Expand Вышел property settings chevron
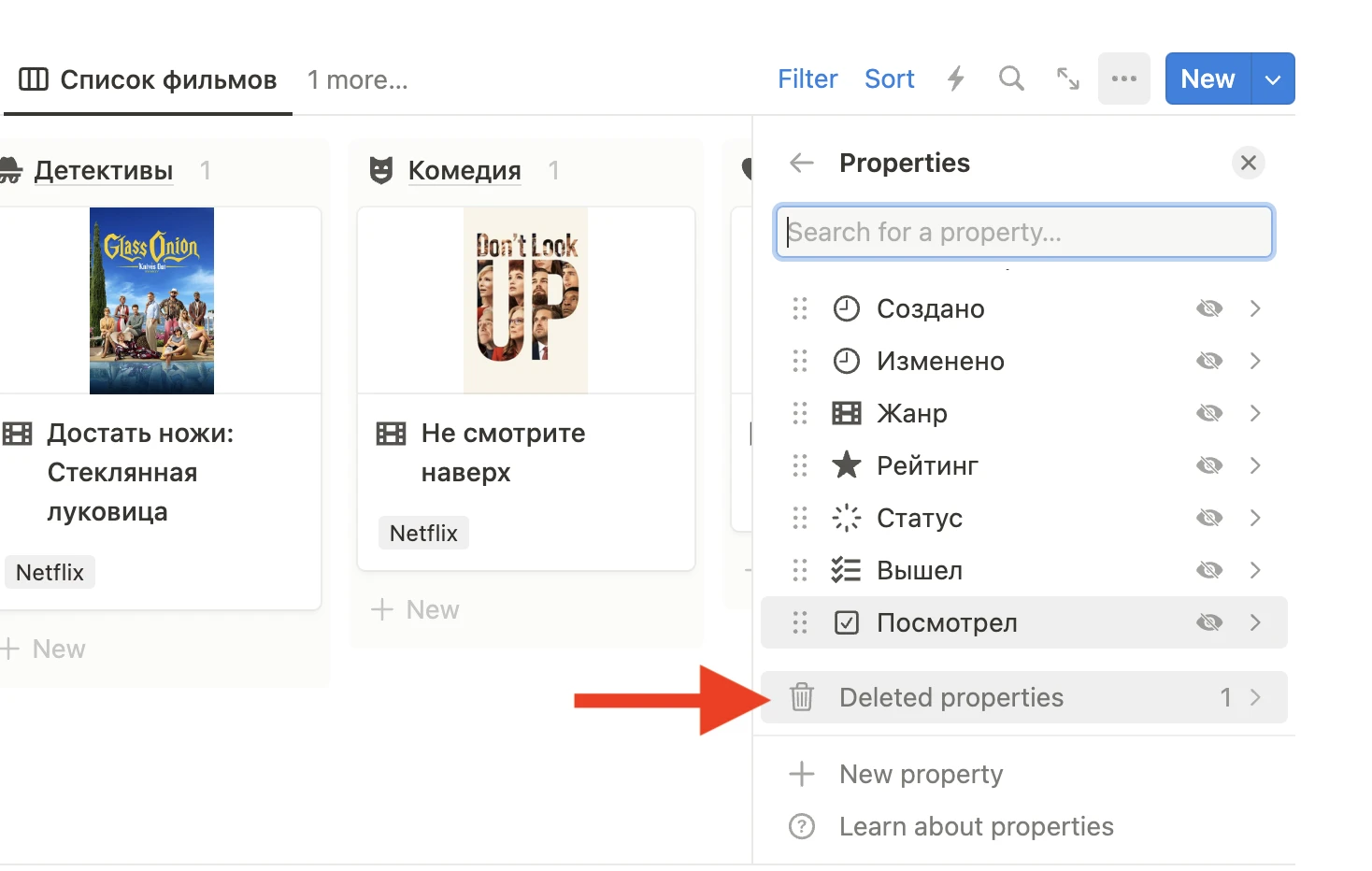This screenshot has height=871, width=1372. 1255,570
